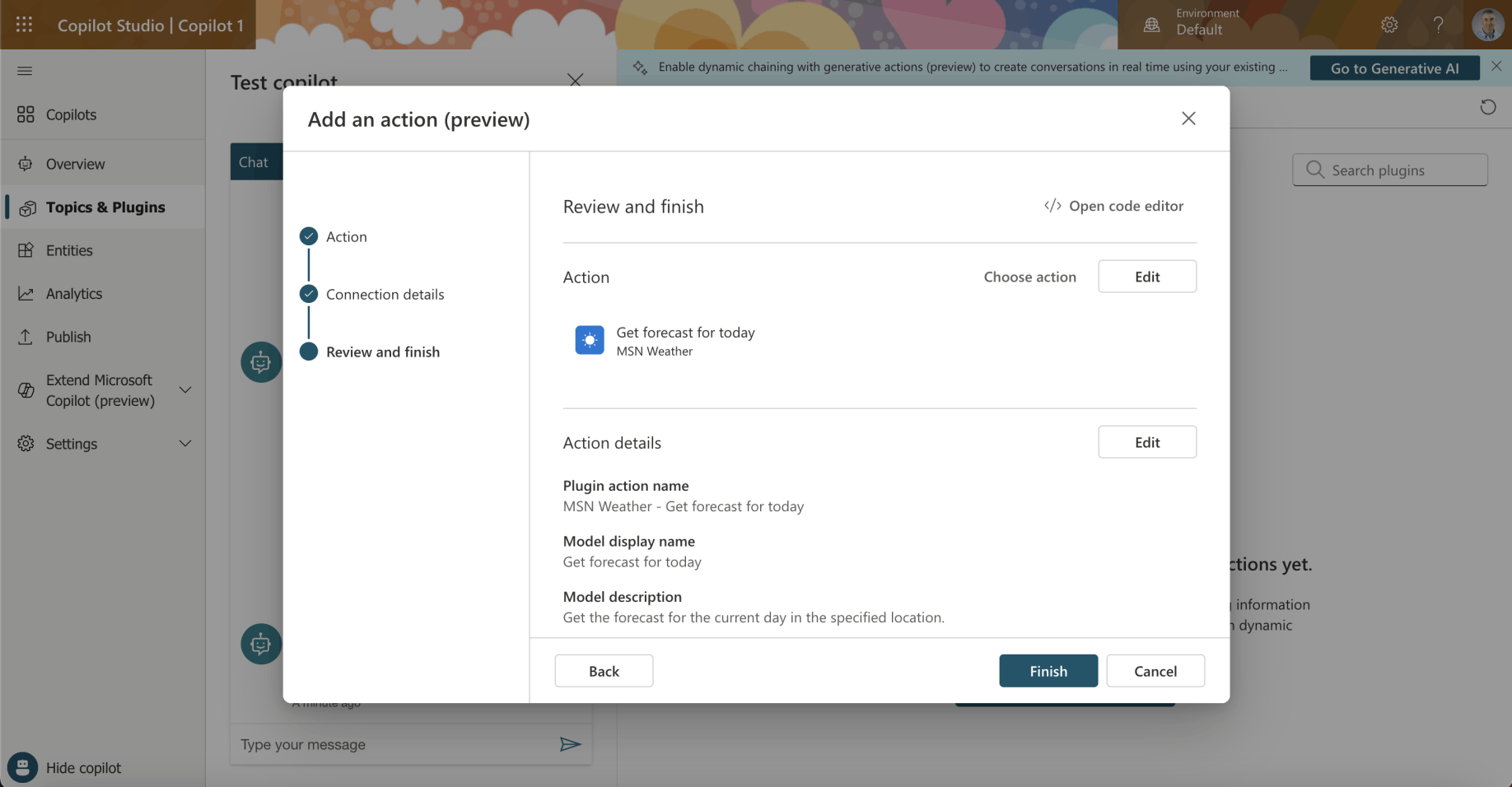The image size is (1512, 787).
Task: Go to Connection details step
Action: click(385, 295)
